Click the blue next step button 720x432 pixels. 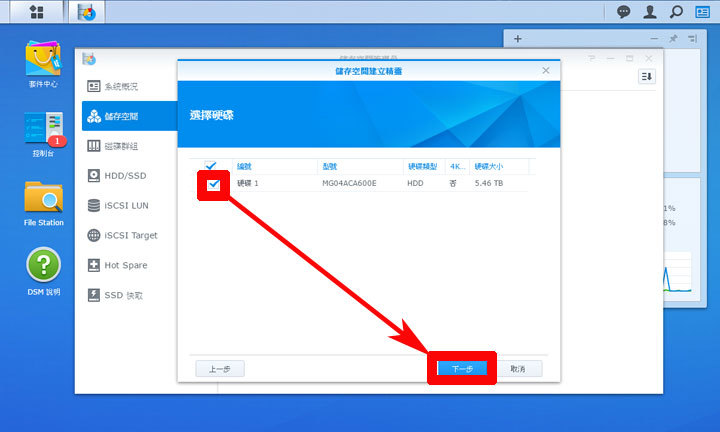coord(462,369)
